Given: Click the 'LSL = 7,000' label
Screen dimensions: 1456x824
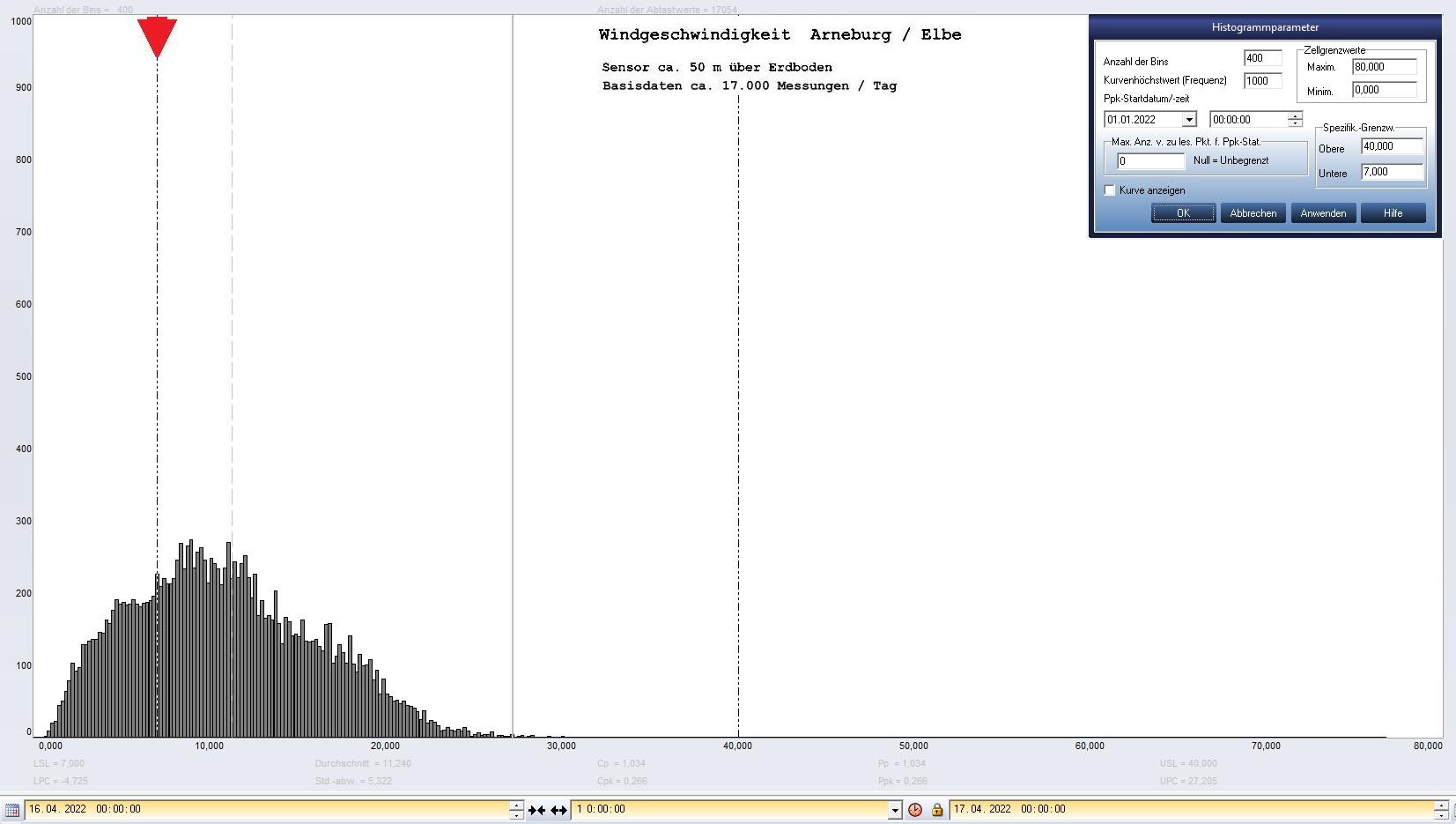Looking at the screenshot, I should pos(59,763).
